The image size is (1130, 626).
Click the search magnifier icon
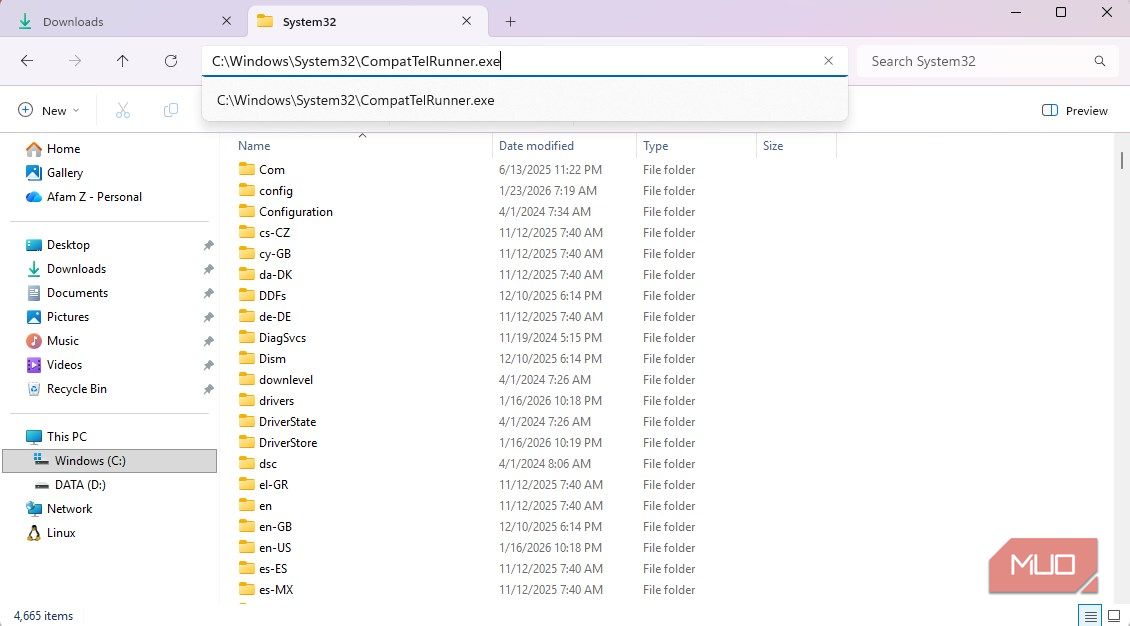(x=1100, y=61)
